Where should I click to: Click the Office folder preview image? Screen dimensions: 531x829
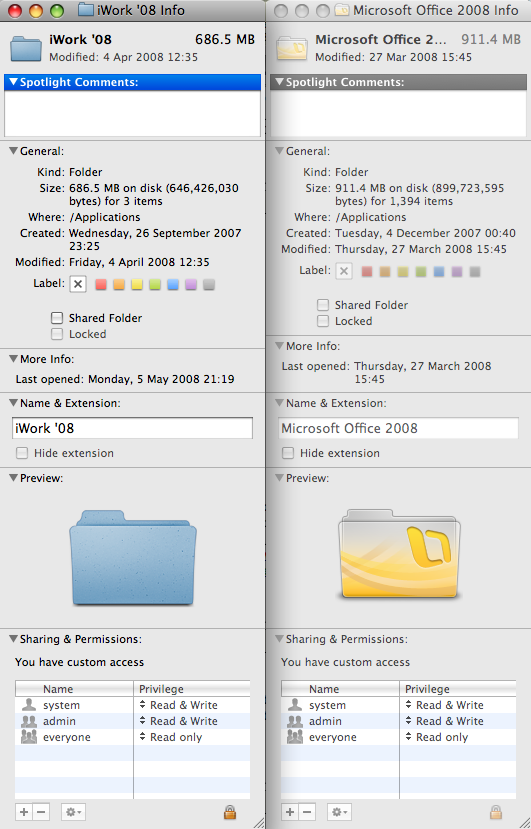[399, 554]
